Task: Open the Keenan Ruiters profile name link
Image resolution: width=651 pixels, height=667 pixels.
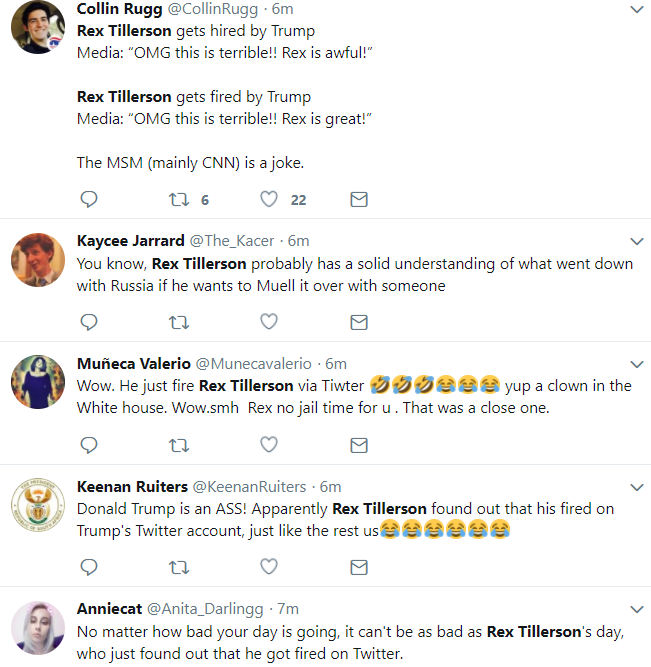Action: coord(132,487)
